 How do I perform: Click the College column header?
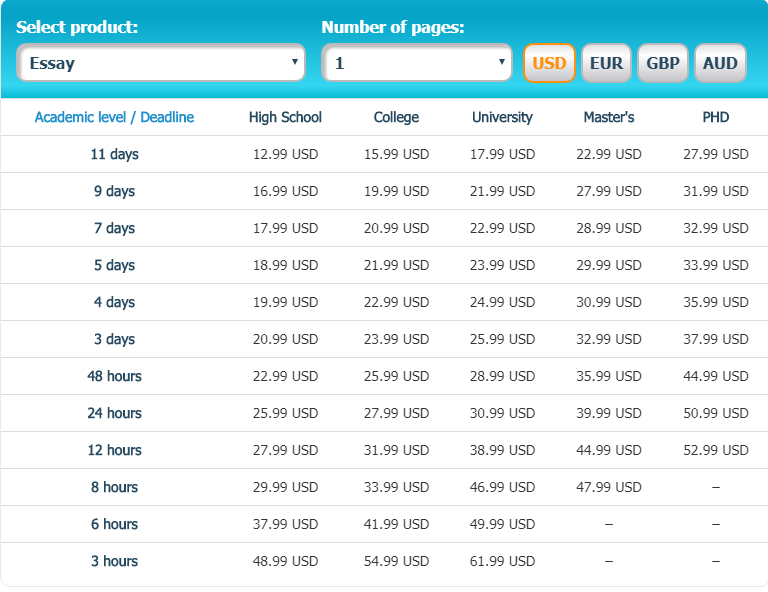coord(396,118)
